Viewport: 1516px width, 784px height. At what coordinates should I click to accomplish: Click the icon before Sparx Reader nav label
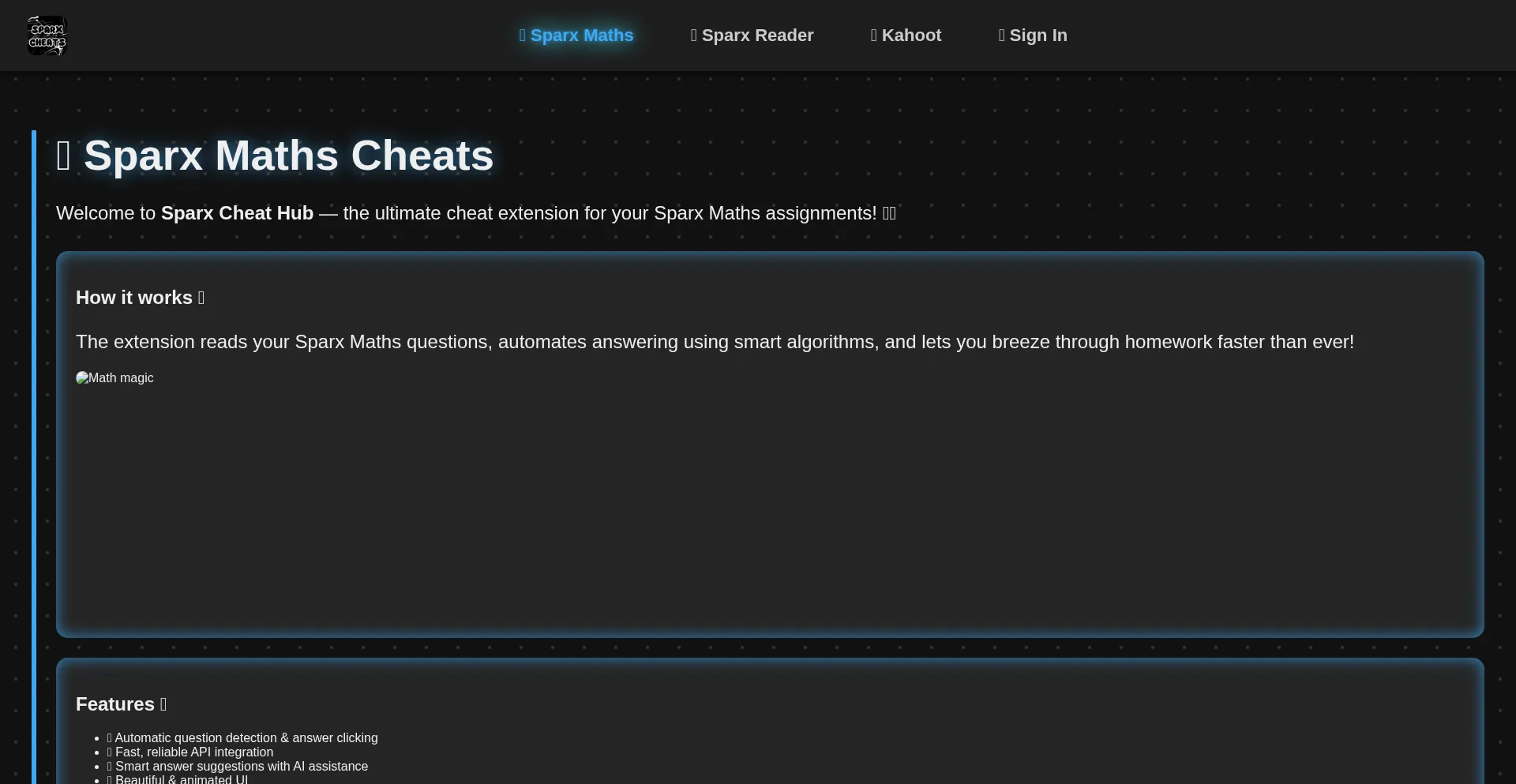(x=694, y=36)
